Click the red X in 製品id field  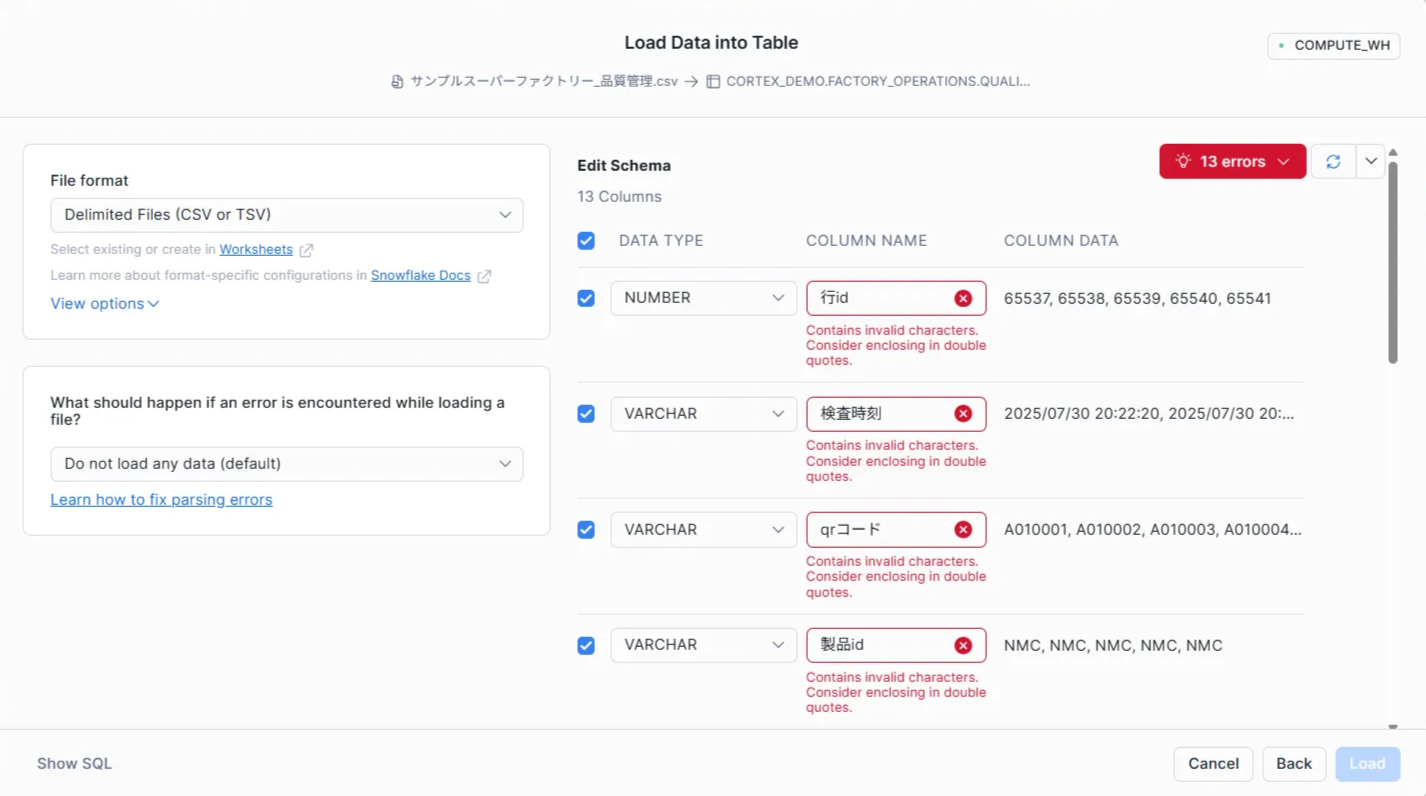pyautogui.click(x=963, y=646)
